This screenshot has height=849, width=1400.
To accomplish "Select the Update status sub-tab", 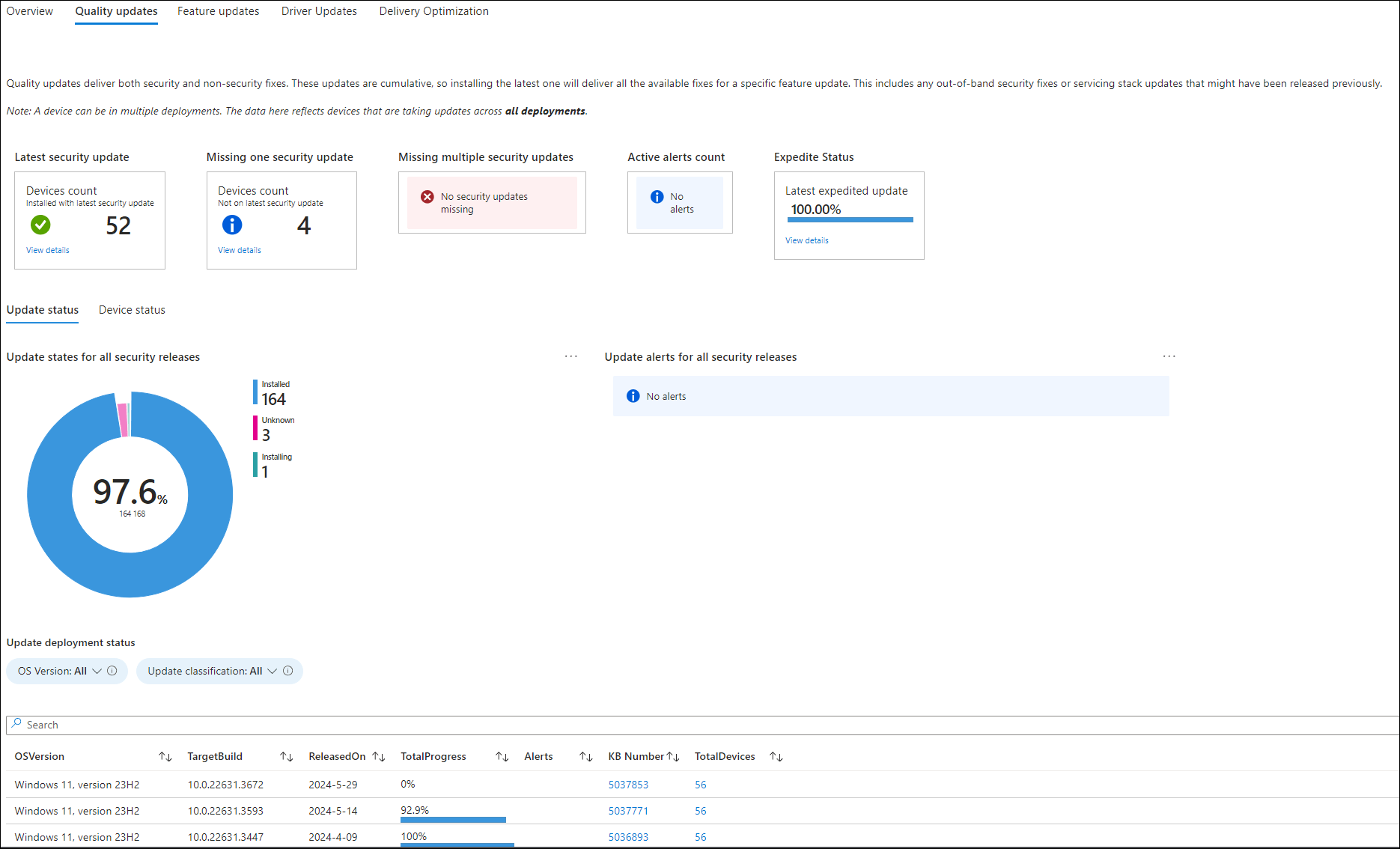I will (43, 310).
